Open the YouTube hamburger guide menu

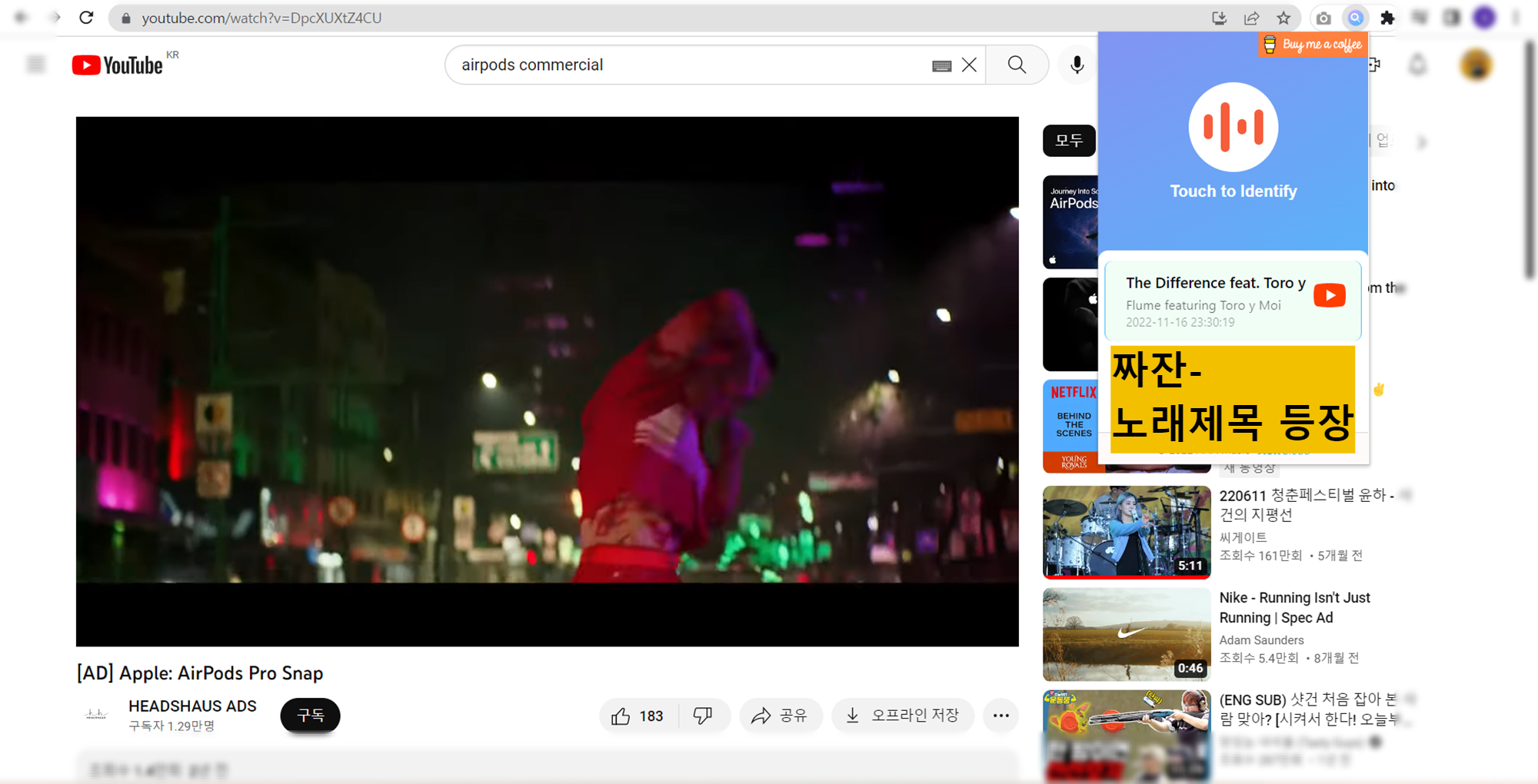(36, 65)
